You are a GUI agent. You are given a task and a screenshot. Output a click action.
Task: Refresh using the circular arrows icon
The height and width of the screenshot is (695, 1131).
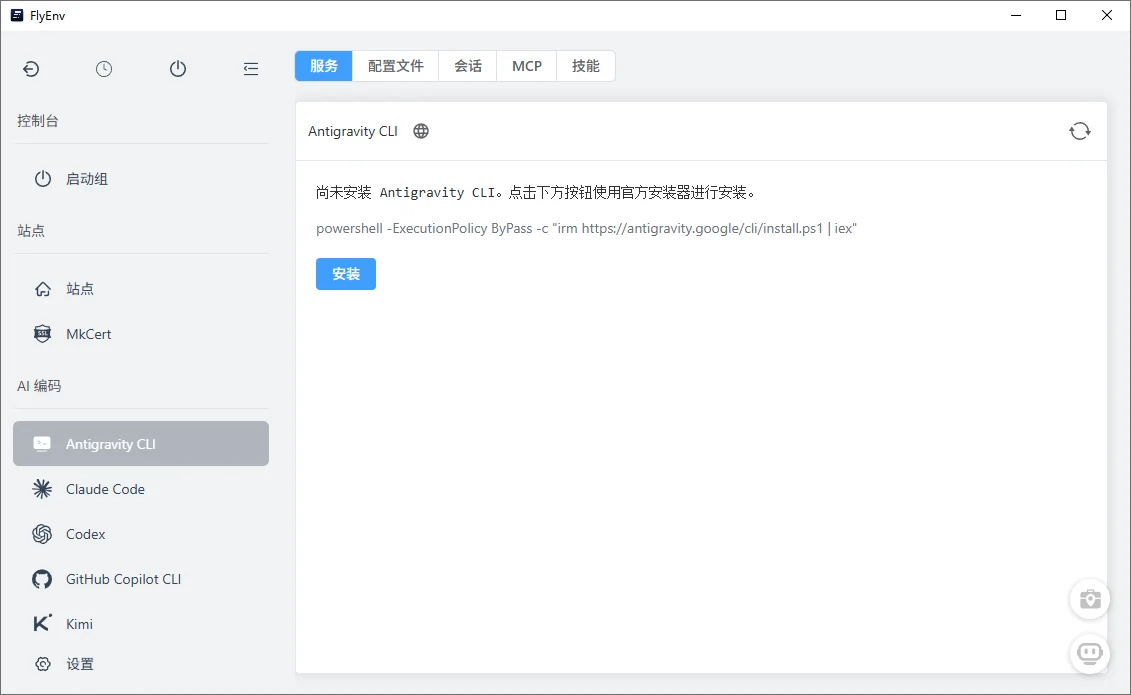(x=1080, y=131)
